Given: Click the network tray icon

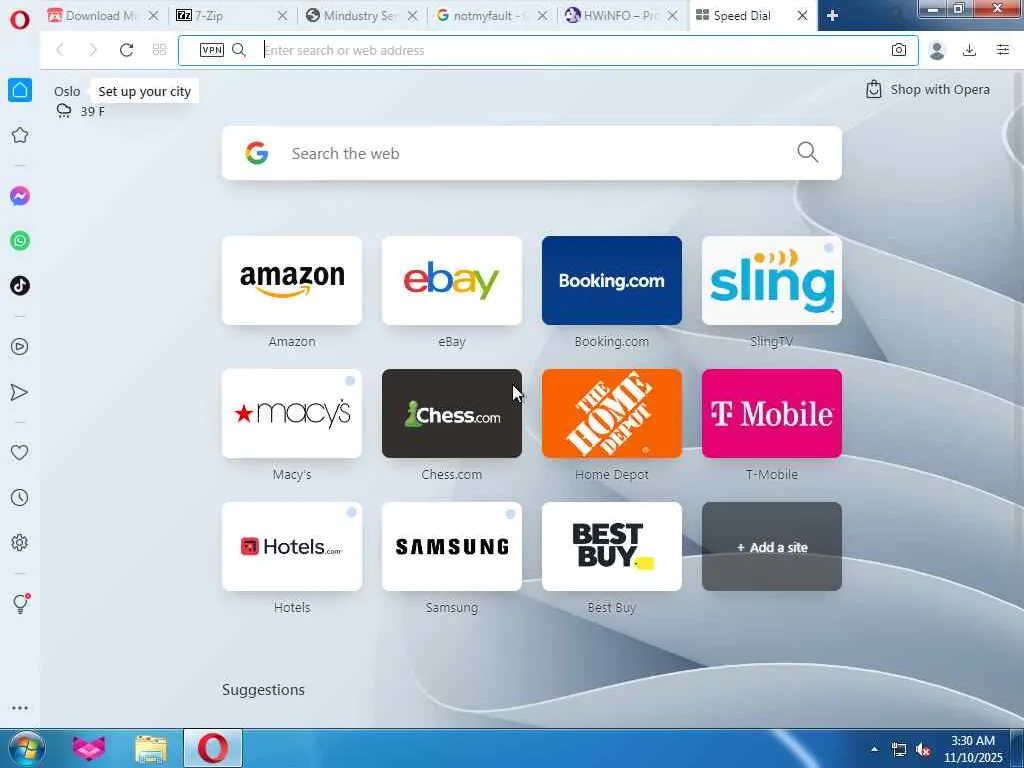Looking at the screenshot, I should 899,750.
